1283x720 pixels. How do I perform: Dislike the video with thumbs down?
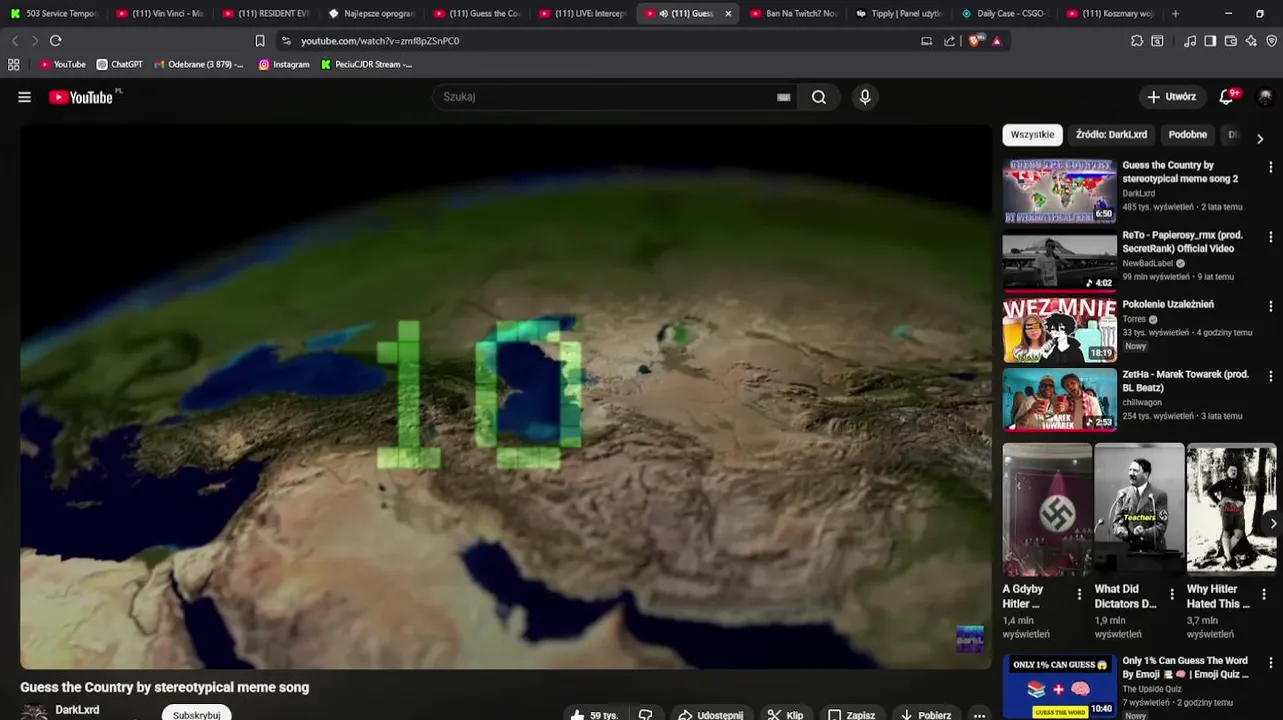[x=646, y=715]
